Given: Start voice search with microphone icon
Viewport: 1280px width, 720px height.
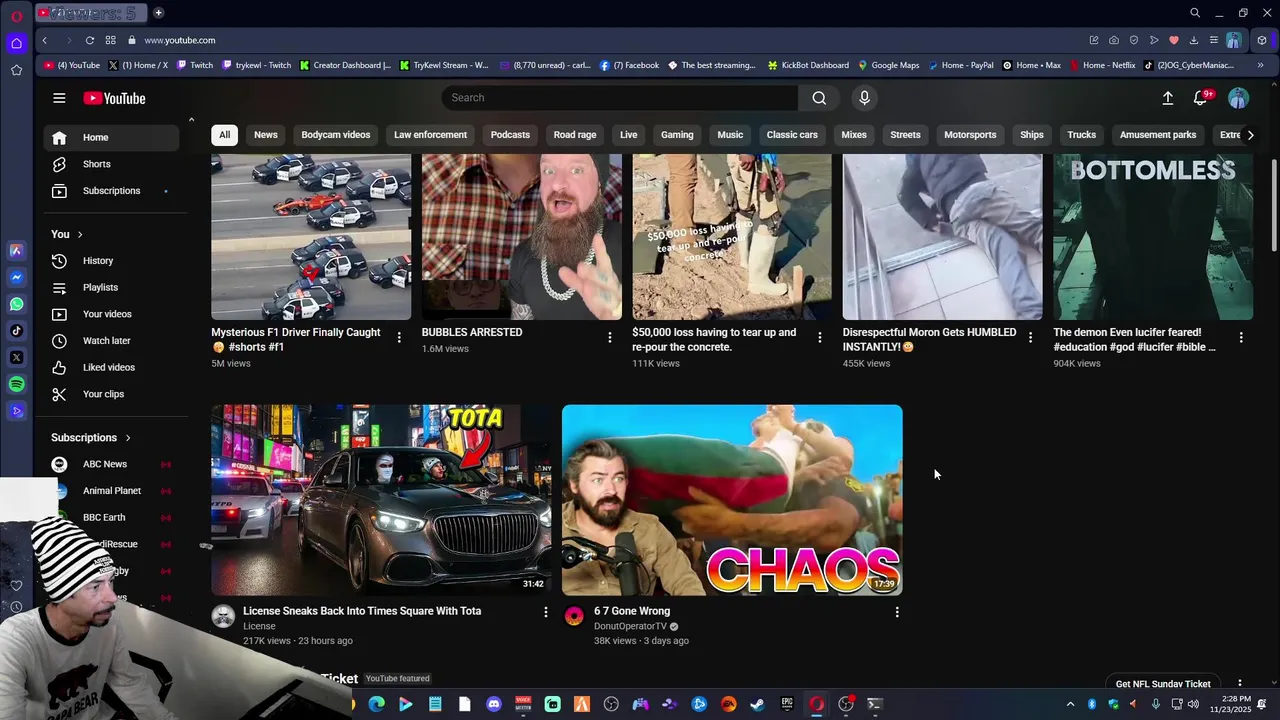Looking at the screenshot, I should coord(865,98).
